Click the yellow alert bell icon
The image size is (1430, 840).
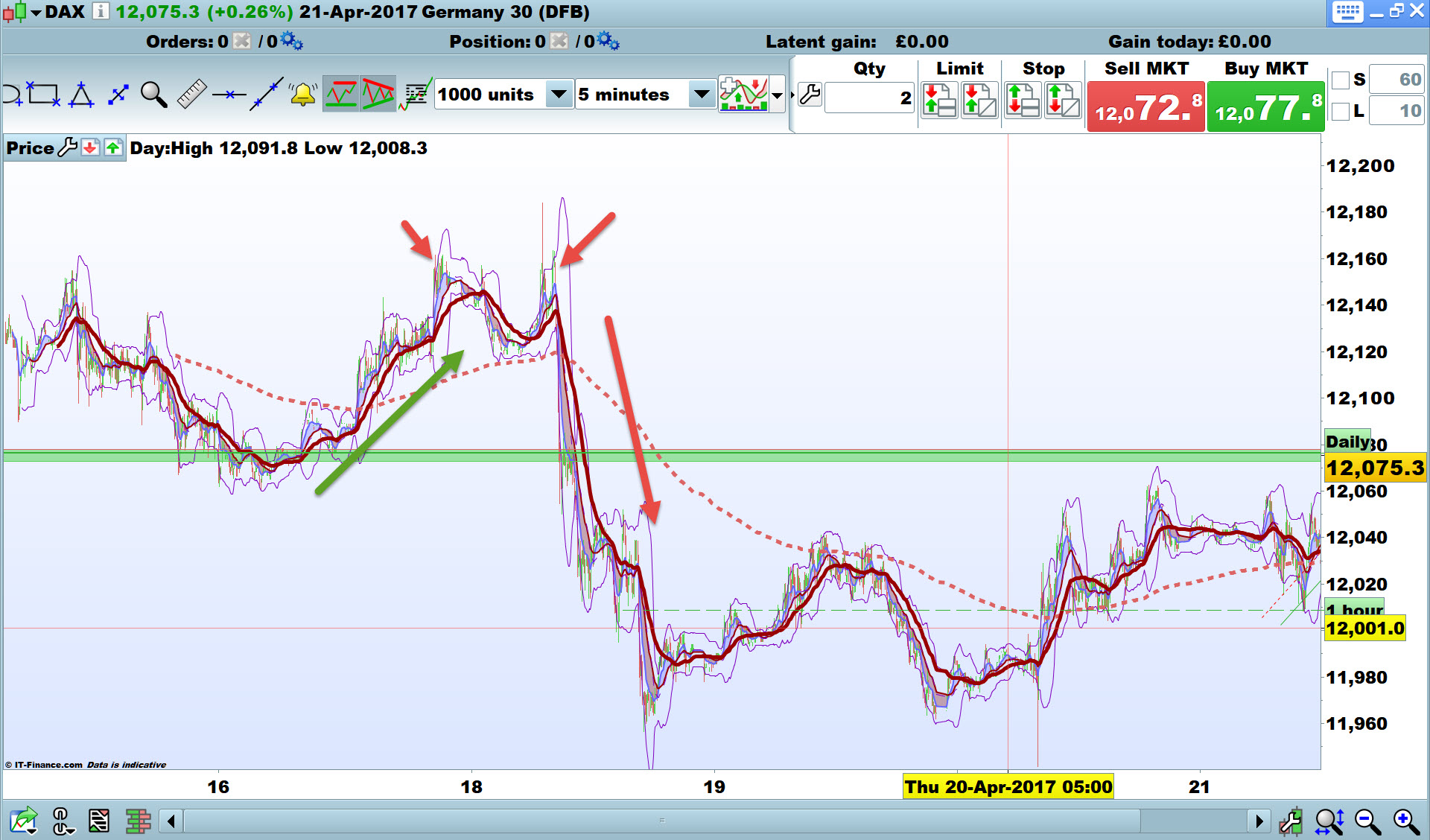click(x=303, y=95)
